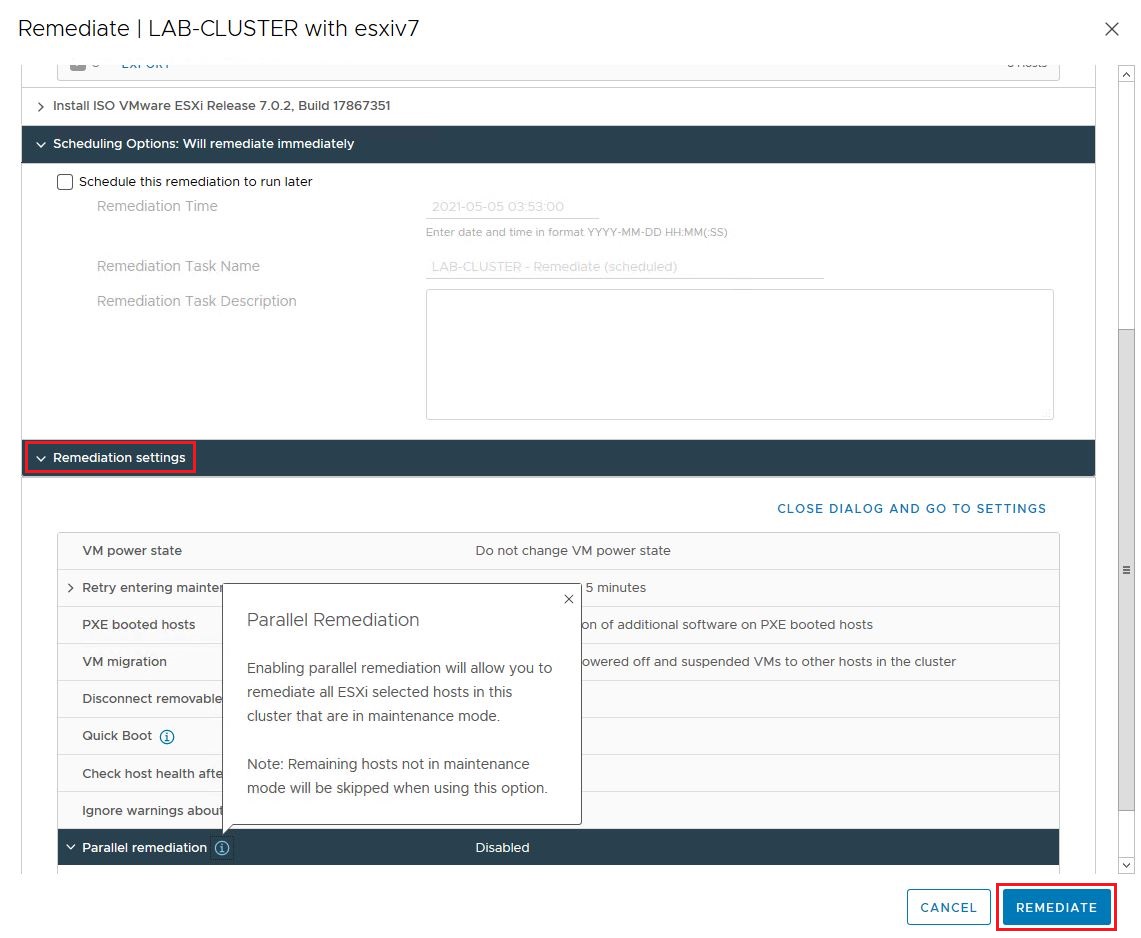Cancel the remediation dialog
This screenshot has height=938, width=1141.
(947, 907)
